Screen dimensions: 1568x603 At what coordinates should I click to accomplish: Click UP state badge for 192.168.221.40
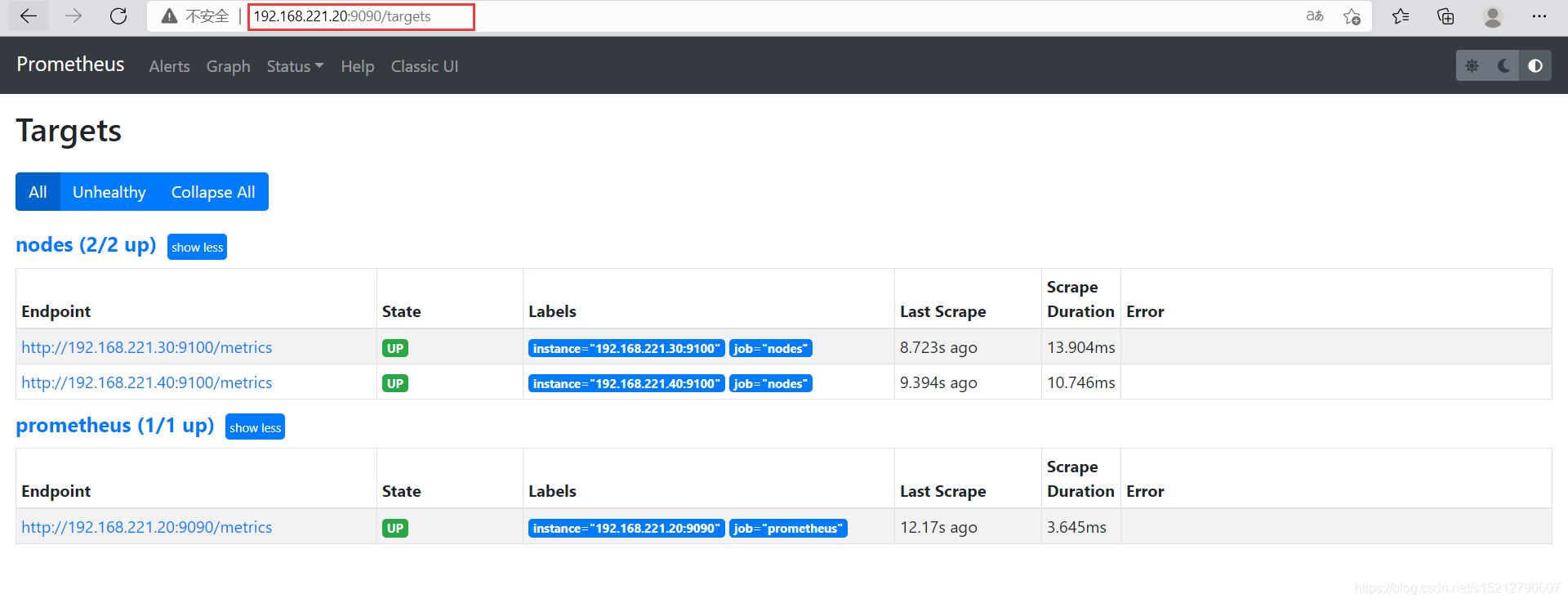[x=395, y=383]
